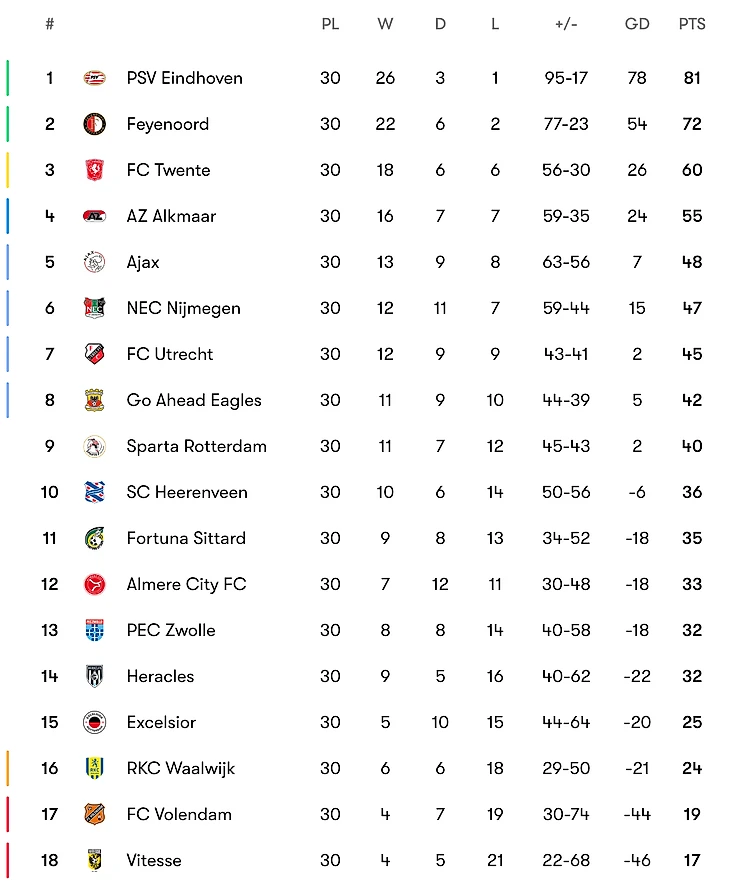Select the FC Twente crest icon
The height and width of the screenshot is (886, 730).
(x=94, y=170)
